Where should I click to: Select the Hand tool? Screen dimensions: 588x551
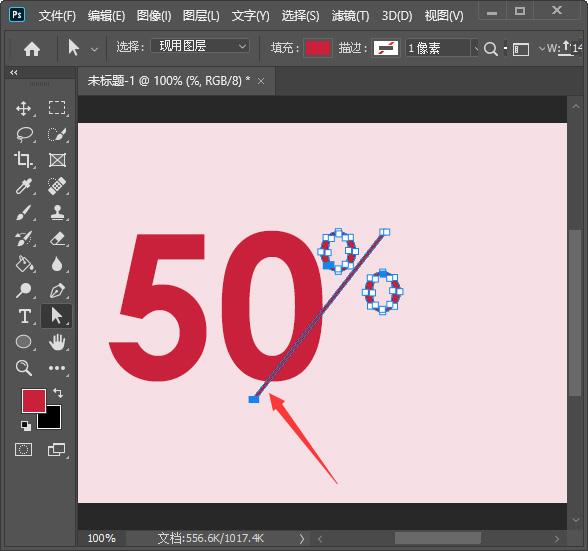[x=57, y=342]
